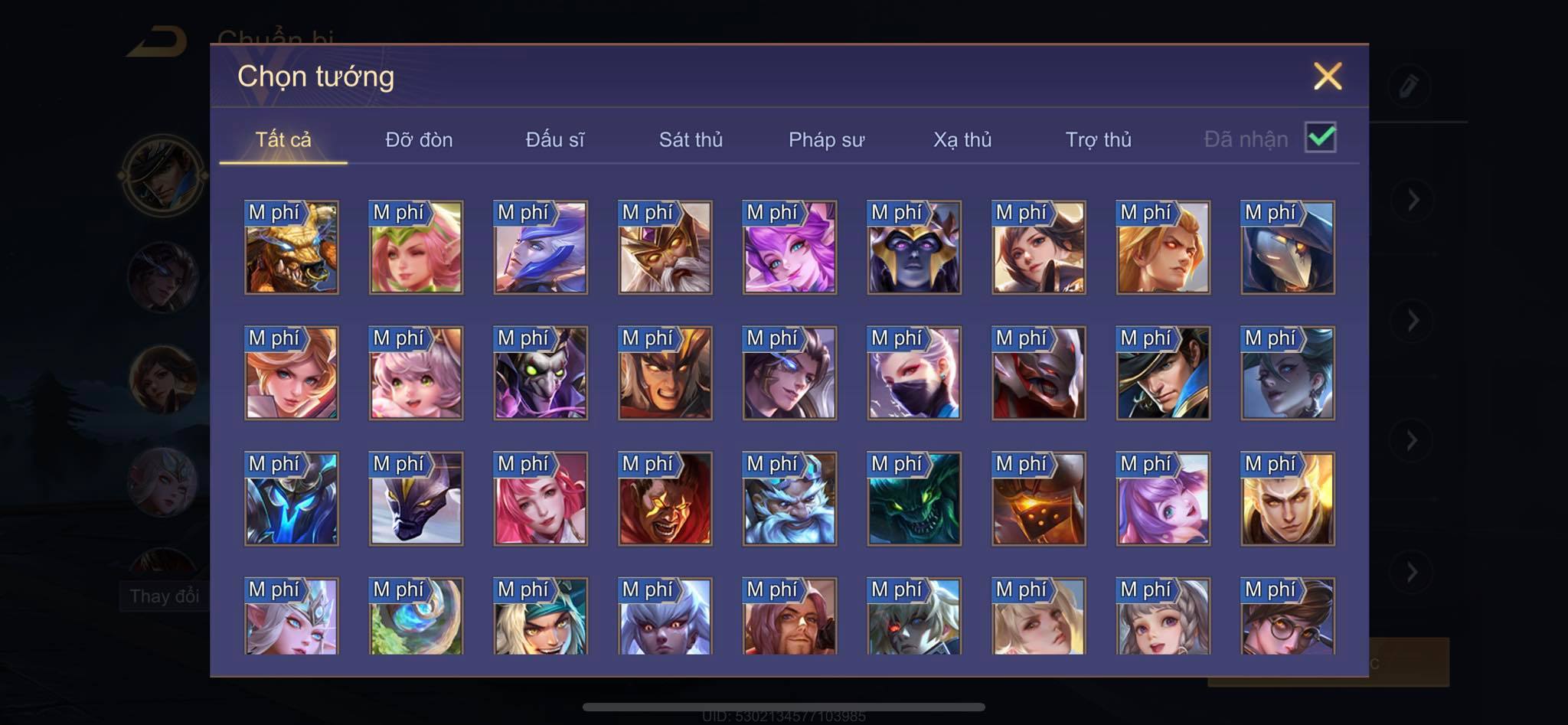Pick the white-bearded ice dwarf hero

[x=789, y=498]
